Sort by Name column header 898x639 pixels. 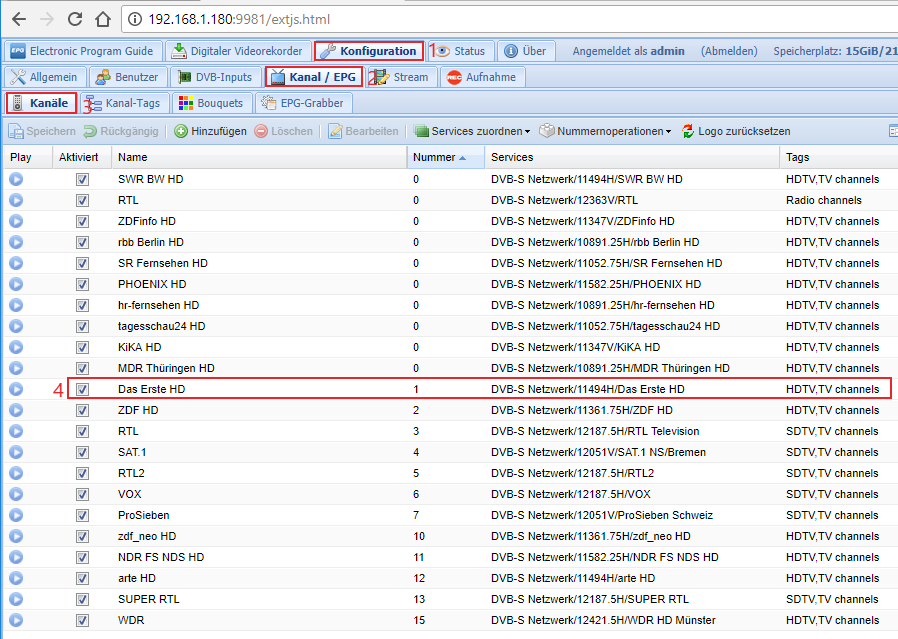[259, 157]
